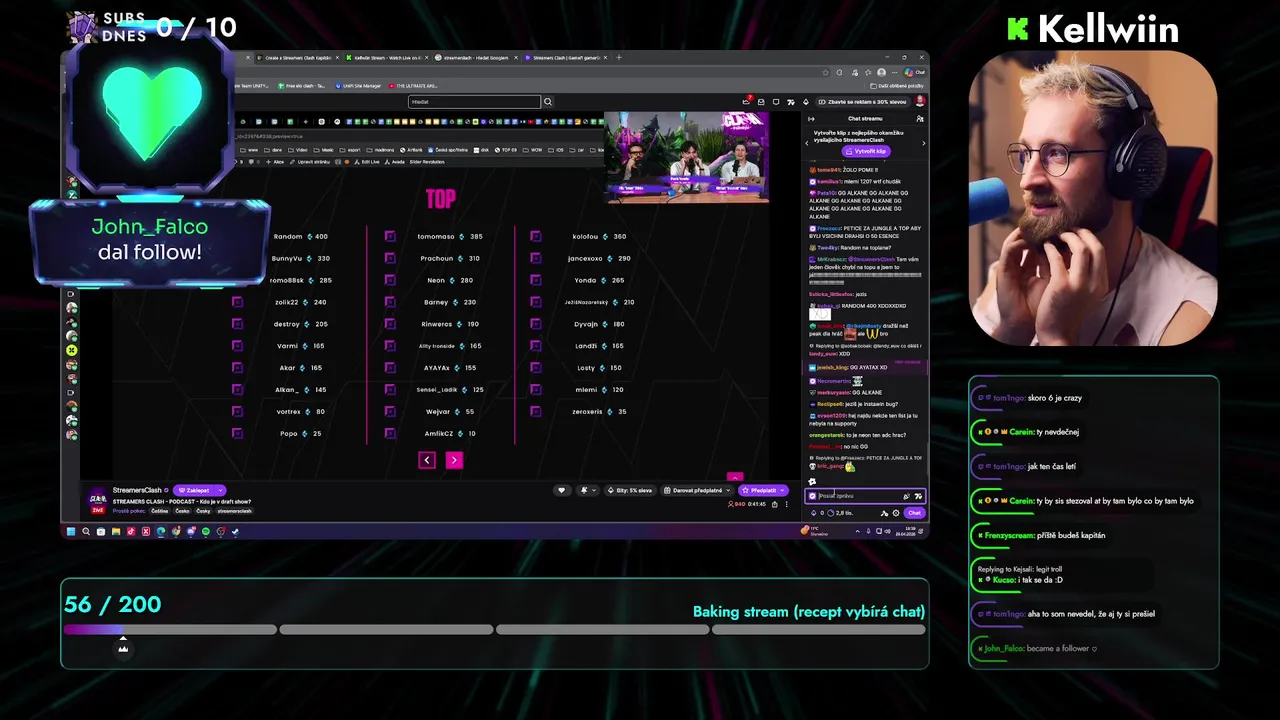Tick checkbox next to Barney 230
Viewport: 1280px width, 720px height.
(x=390, y=302)
